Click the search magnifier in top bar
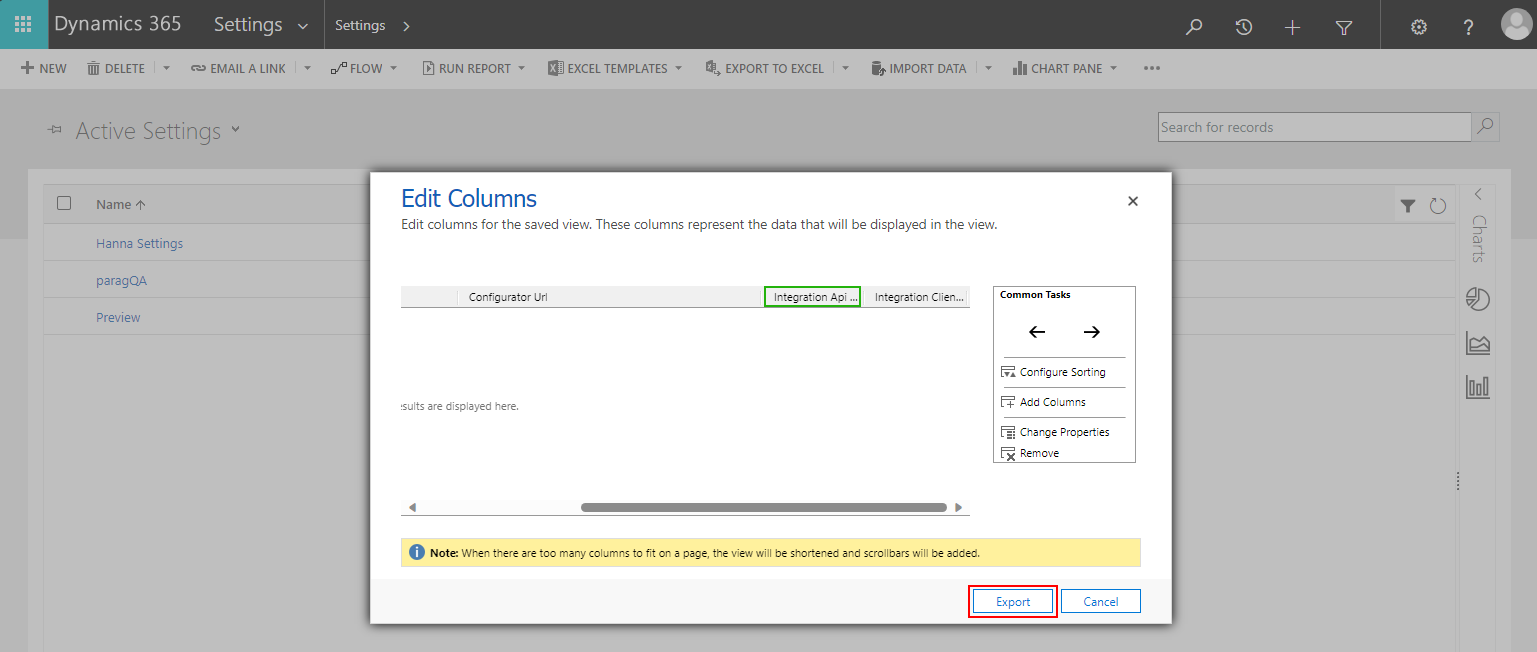The width and height of the screenshot is (1537, 652). [1193, 27]
